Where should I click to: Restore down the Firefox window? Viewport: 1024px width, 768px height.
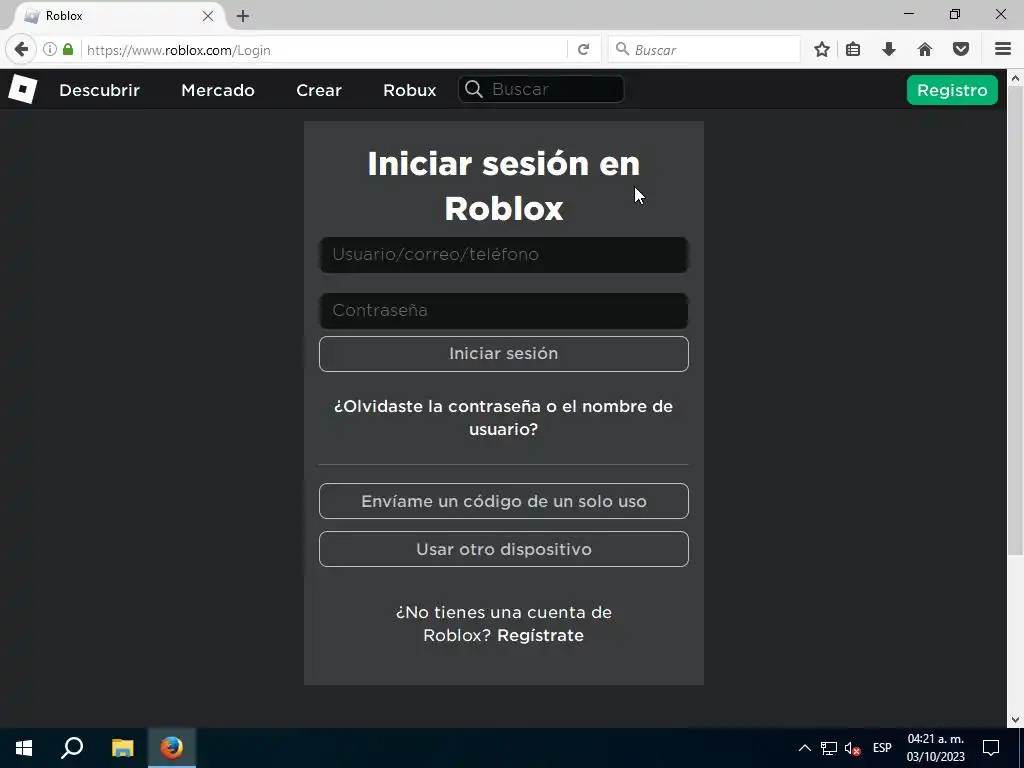point(955,14)
